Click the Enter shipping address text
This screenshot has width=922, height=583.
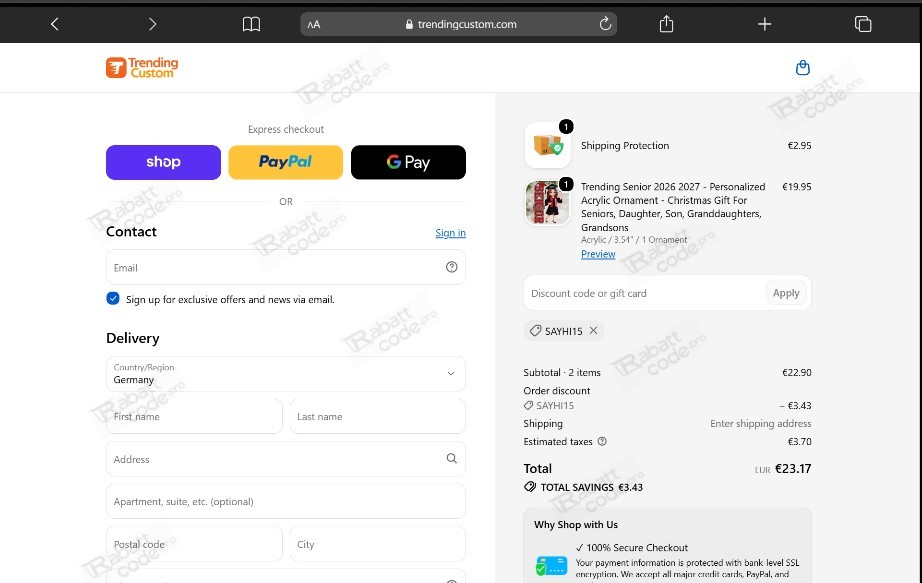760,424
